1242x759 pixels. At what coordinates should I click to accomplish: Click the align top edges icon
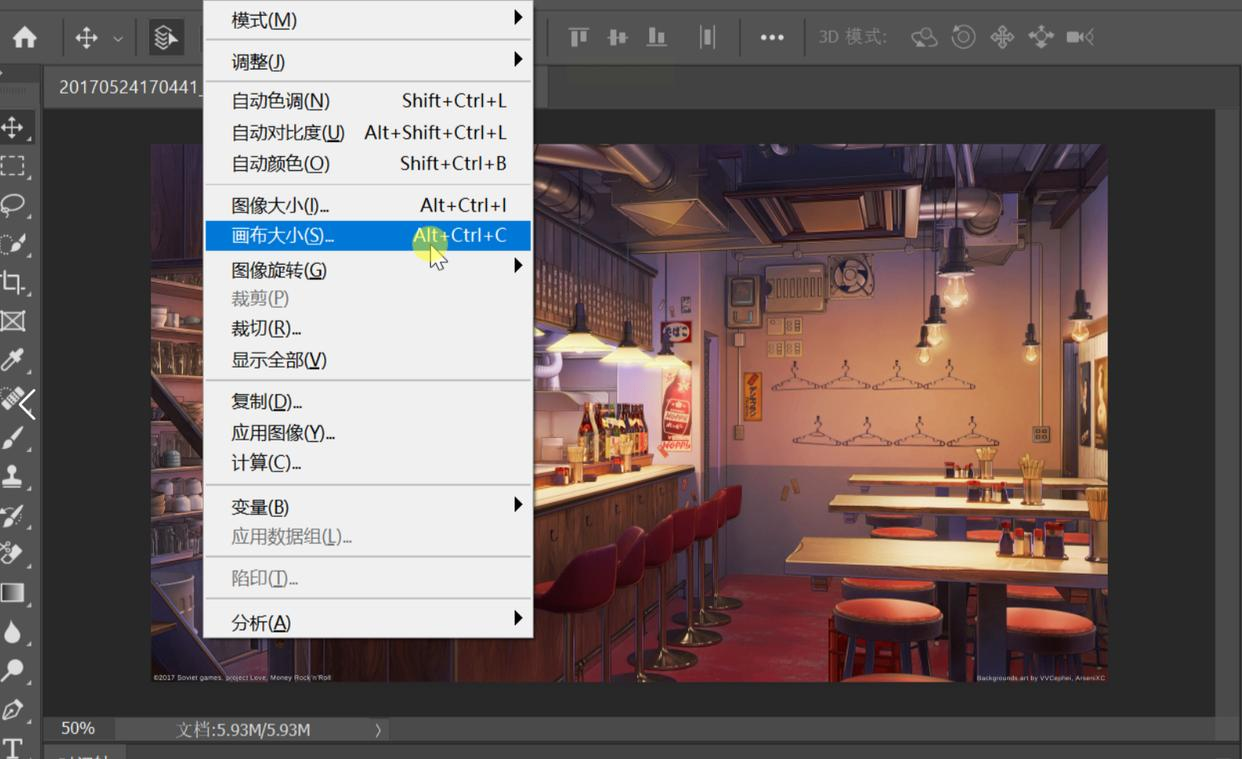(578, 38)
